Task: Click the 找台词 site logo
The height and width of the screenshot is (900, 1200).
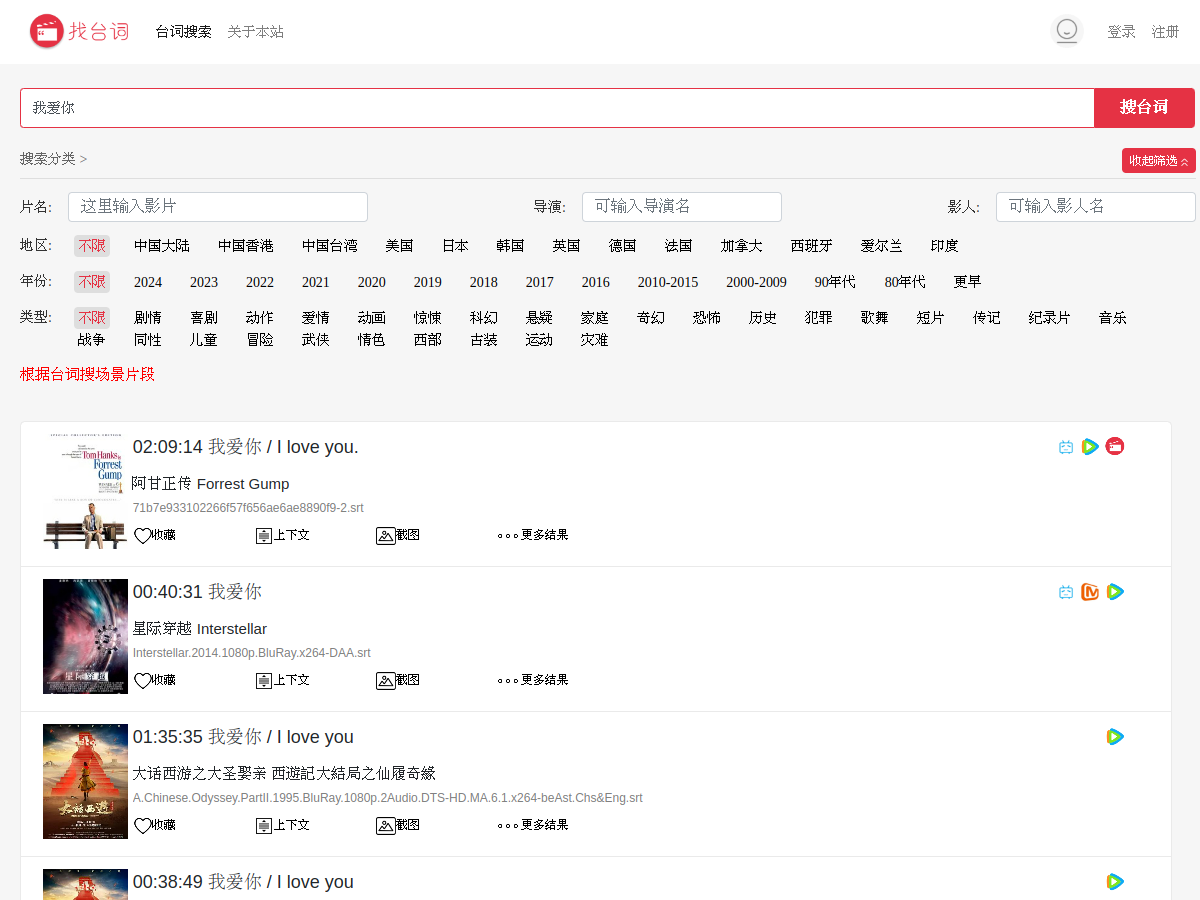Action: pos(79,31)
